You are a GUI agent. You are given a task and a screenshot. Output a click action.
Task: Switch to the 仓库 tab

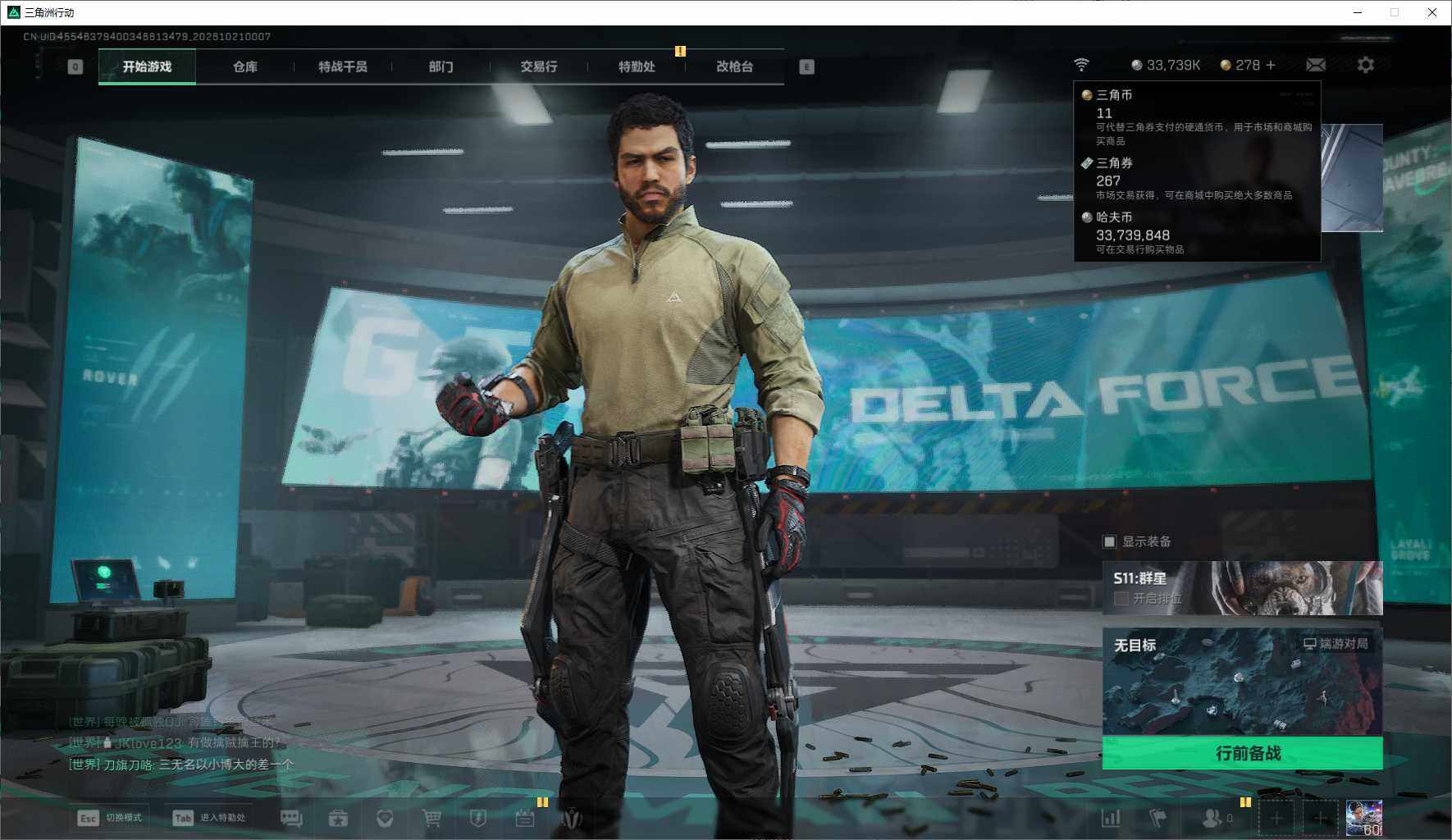pyautogui.click(x=245, y=66)
